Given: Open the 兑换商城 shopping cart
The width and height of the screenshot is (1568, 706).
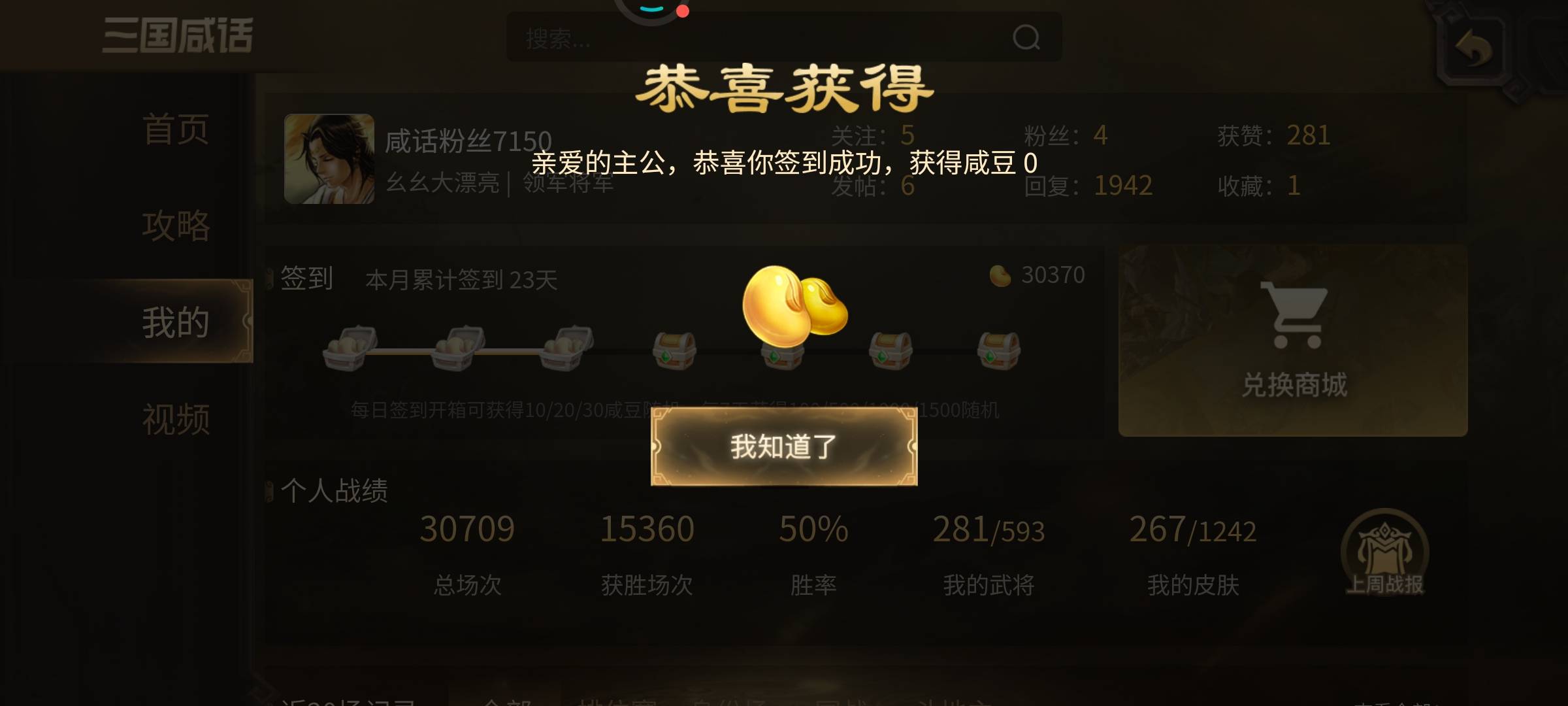Looking at the screenshot, I should 1293,341.
